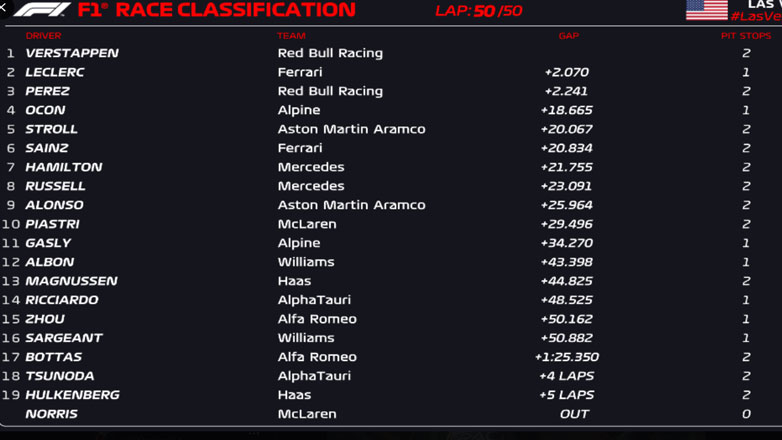Select the OCON driver name
Screen dimensions: 782x440
point(45,110)
